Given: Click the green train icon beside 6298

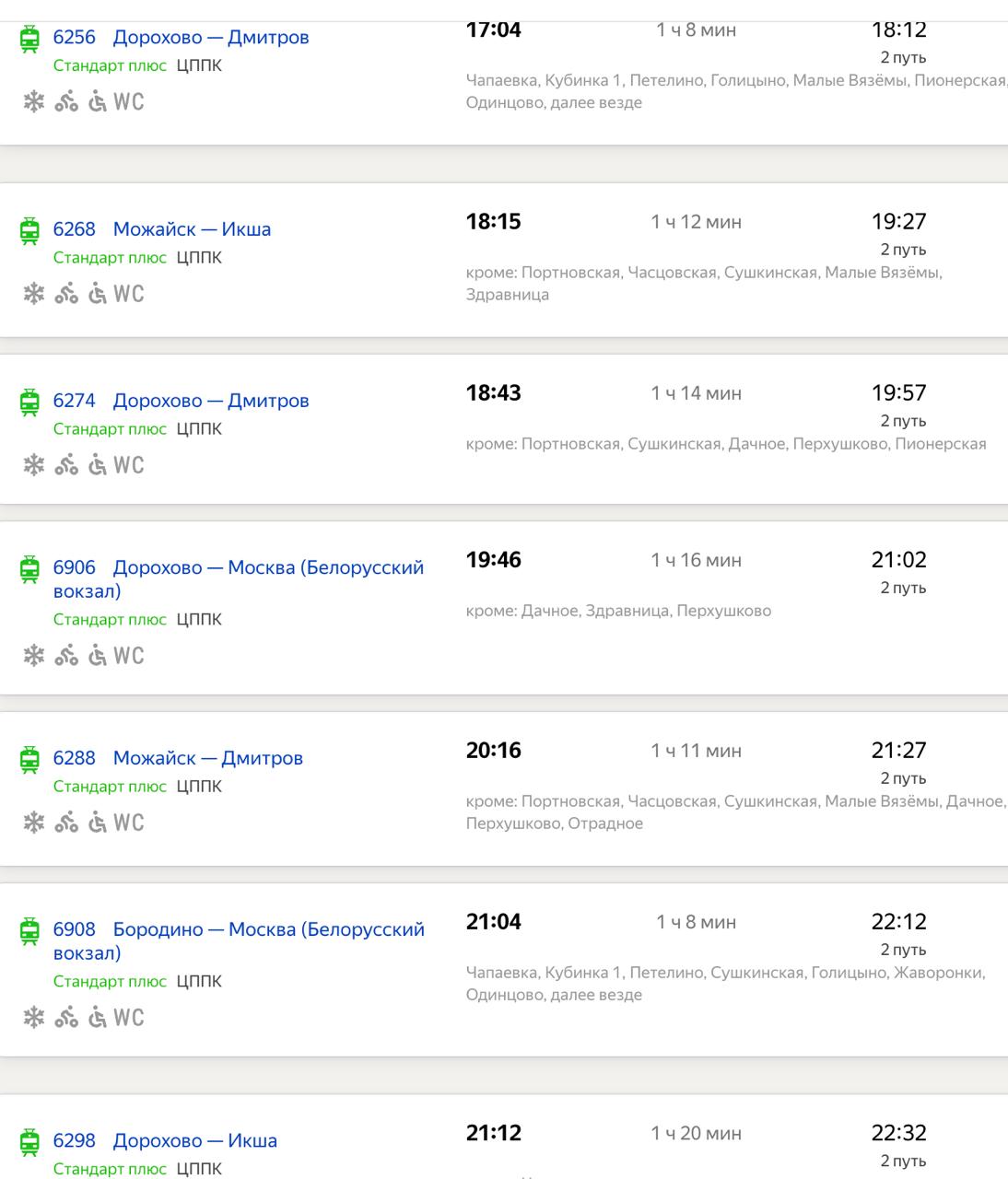Looking at the screenshot, I should tap(30, 1142).
